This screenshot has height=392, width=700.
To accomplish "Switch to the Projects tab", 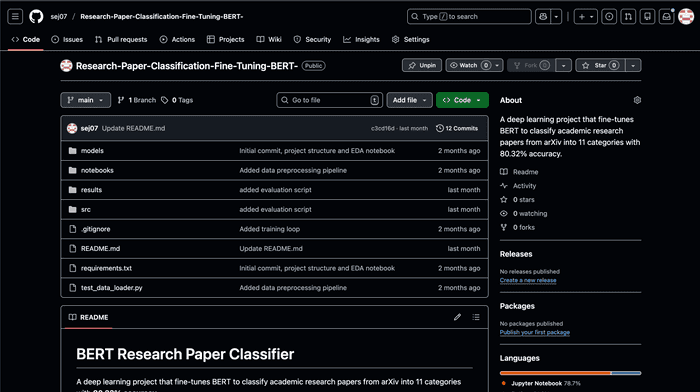I will point(225,39).
